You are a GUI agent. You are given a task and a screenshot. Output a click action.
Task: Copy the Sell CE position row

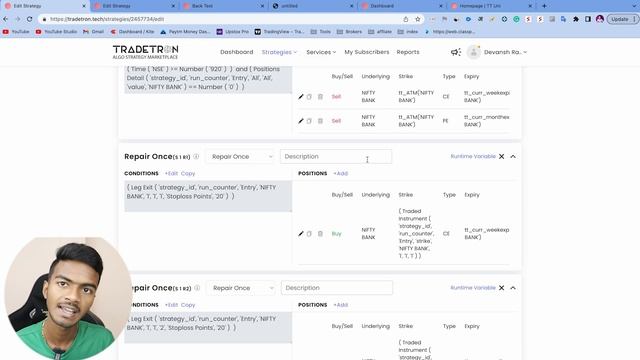309,97
